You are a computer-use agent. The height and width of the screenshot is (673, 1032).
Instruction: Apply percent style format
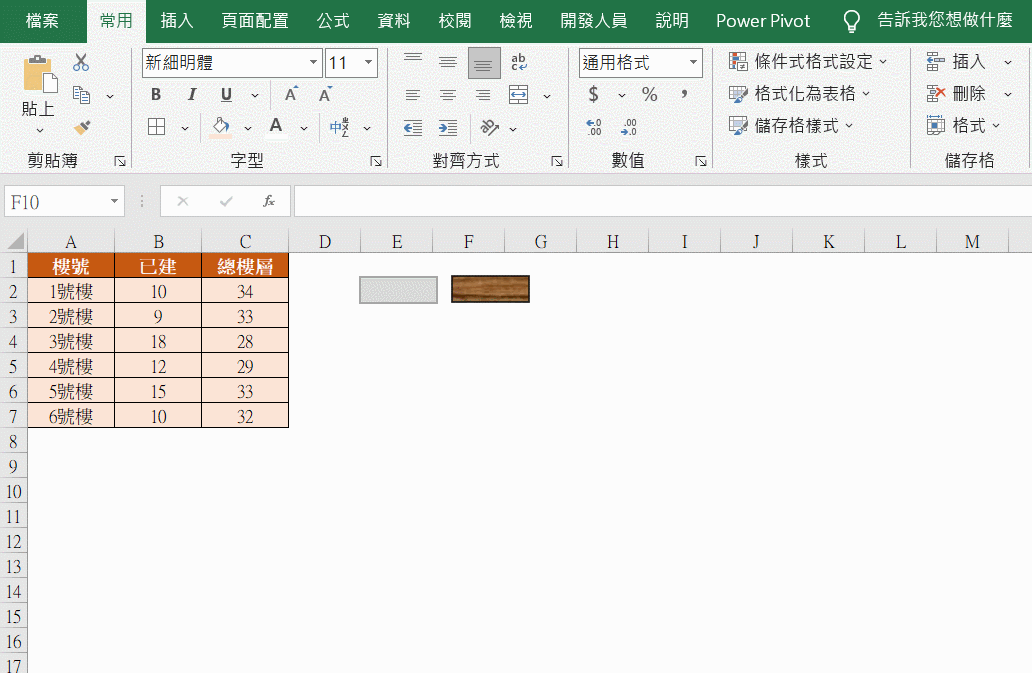click(x=650, y=95)
